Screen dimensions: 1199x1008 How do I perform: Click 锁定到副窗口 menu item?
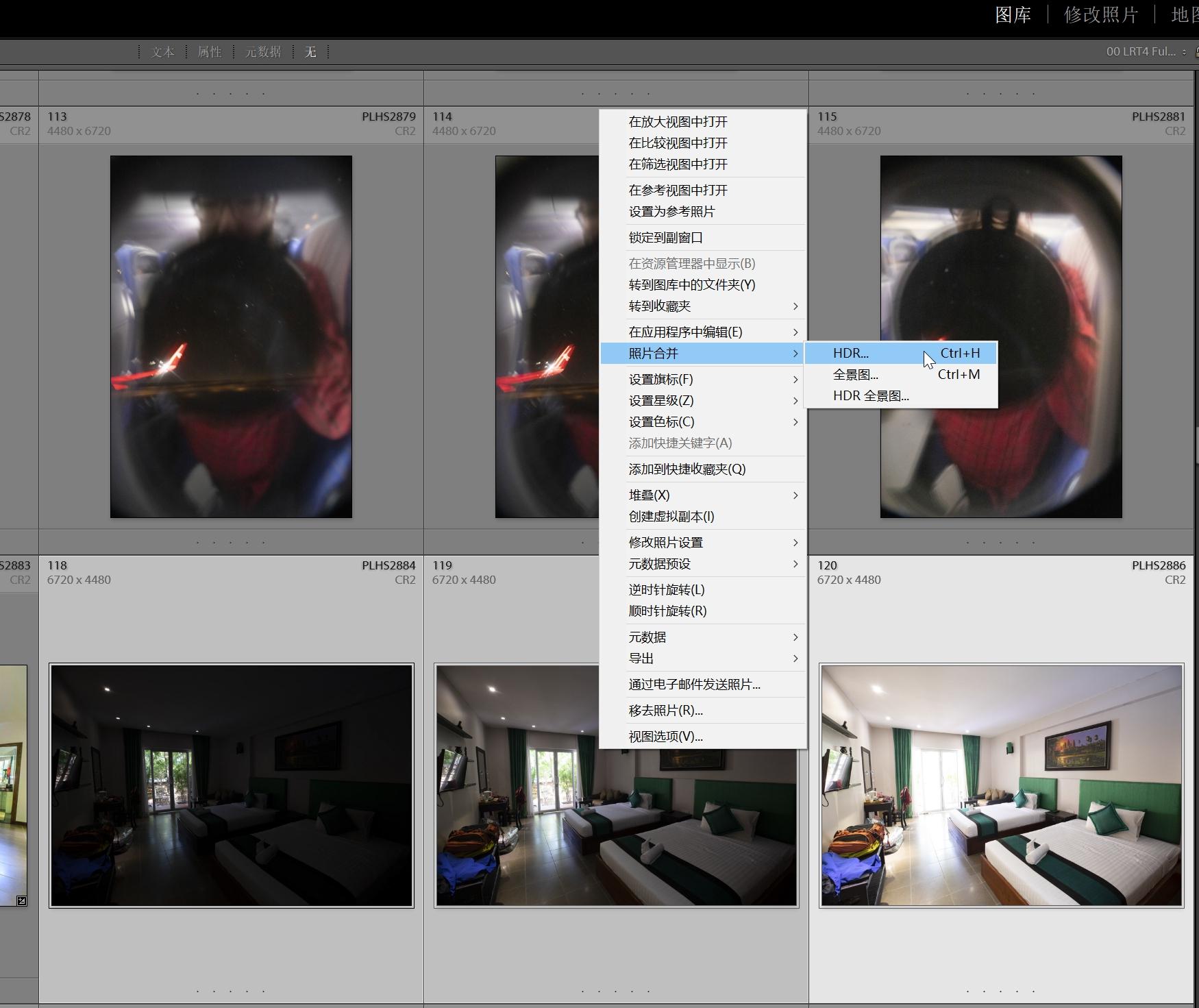click(x=703, y=237)
